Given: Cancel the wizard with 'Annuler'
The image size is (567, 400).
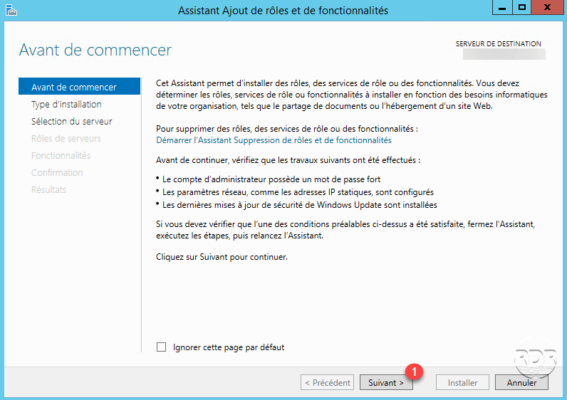Looking at the screenshot, I should pos(521,382).
